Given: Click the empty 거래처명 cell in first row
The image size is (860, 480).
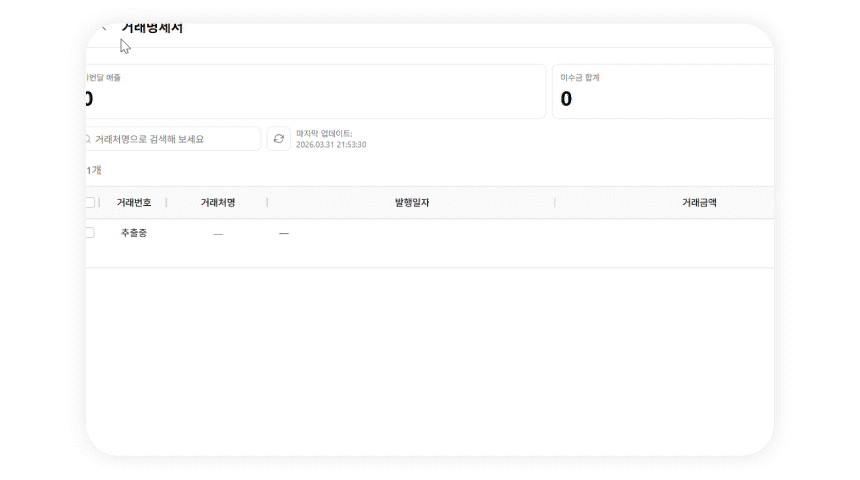Looking at the screenshot, I should (218, 233).
